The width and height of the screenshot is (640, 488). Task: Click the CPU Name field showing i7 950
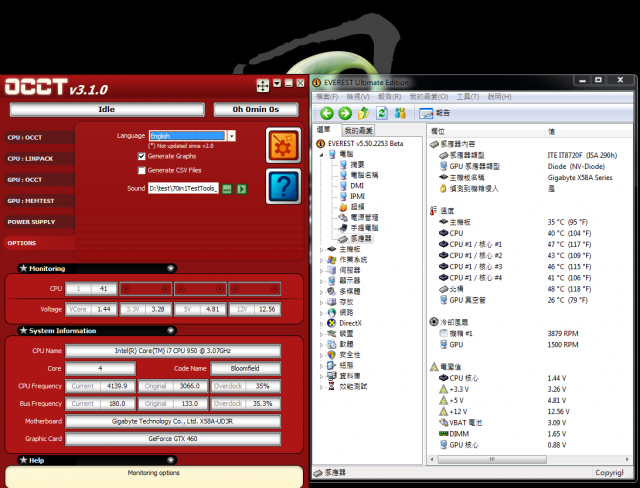[173, 351]
